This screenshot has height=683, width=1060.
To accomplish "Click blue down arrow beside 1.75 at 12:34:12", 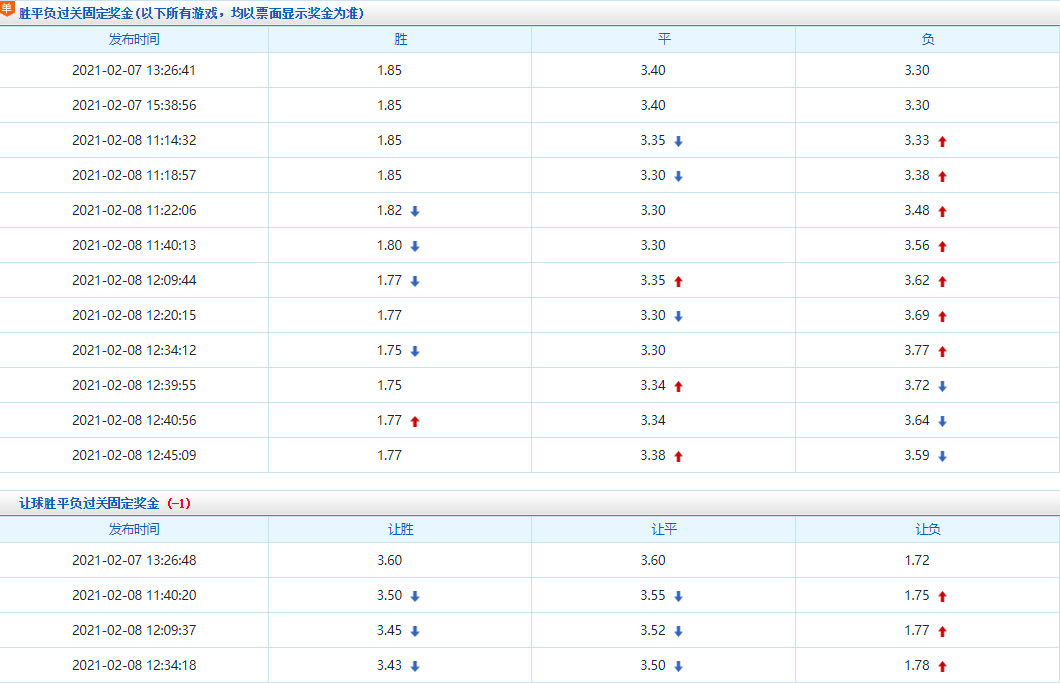I will 415,352.
